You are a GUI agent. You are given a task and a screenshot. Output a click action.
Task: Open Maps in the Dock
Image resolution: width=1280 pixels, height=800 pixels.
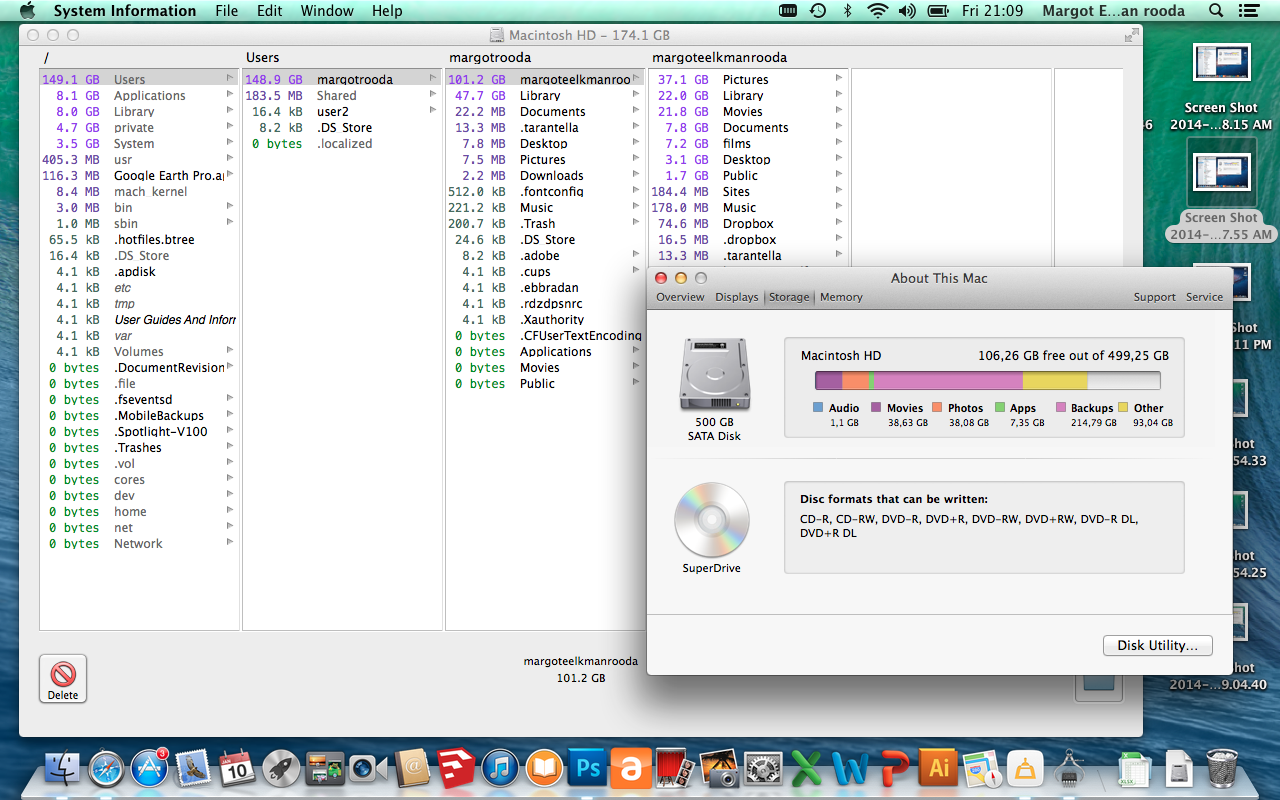click(x=982, y=768)
